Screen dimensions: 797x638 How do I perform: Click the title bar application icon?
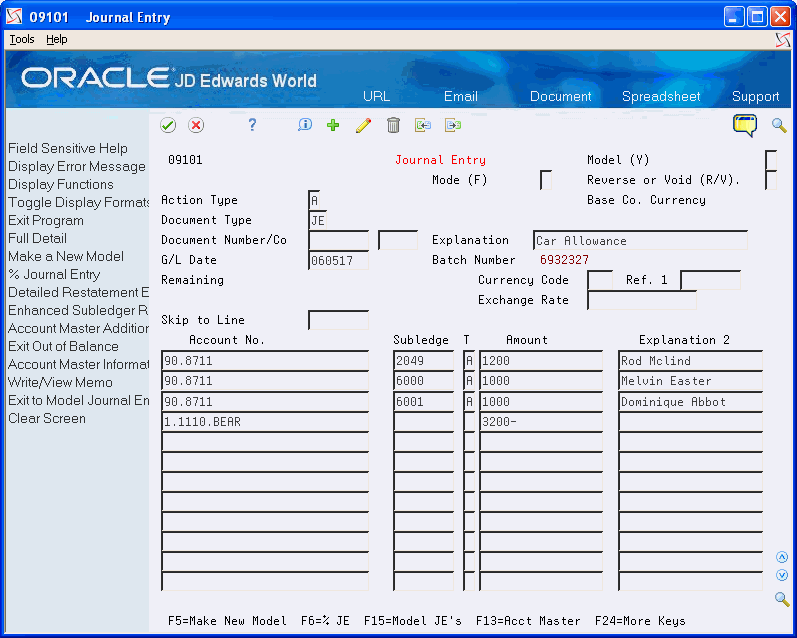click(x=14, y=17)
